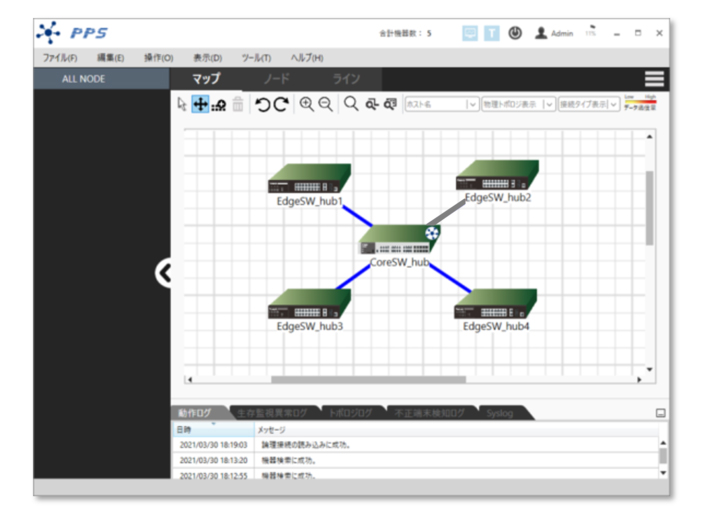Viewport: 710px width, 524px height.
Task: Open the 編集(E) menu
Action: 110,58
